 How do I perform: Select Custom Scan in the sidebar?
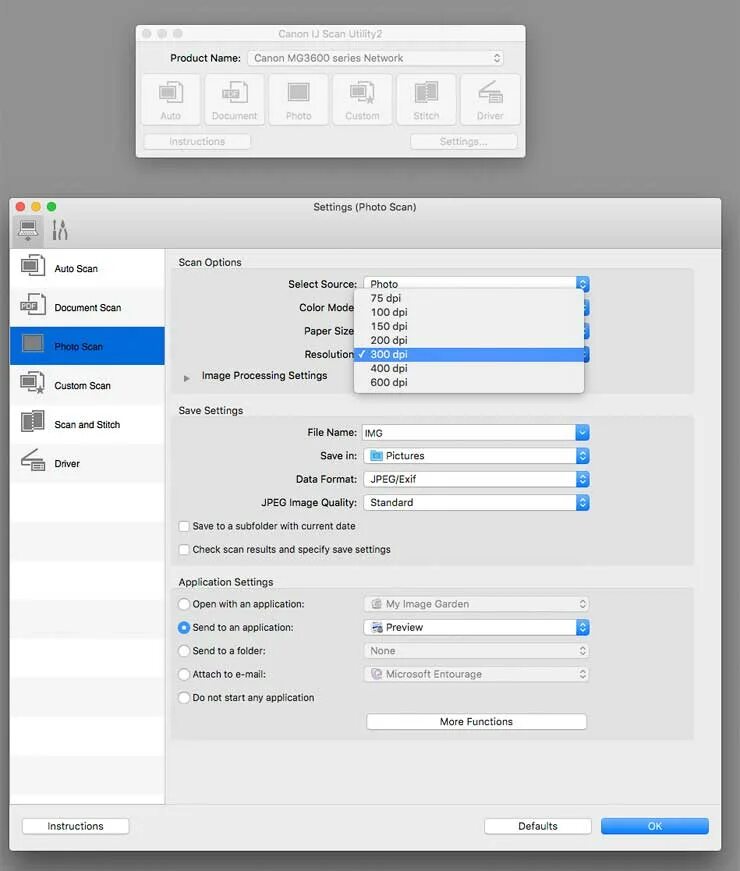(87, 385)
